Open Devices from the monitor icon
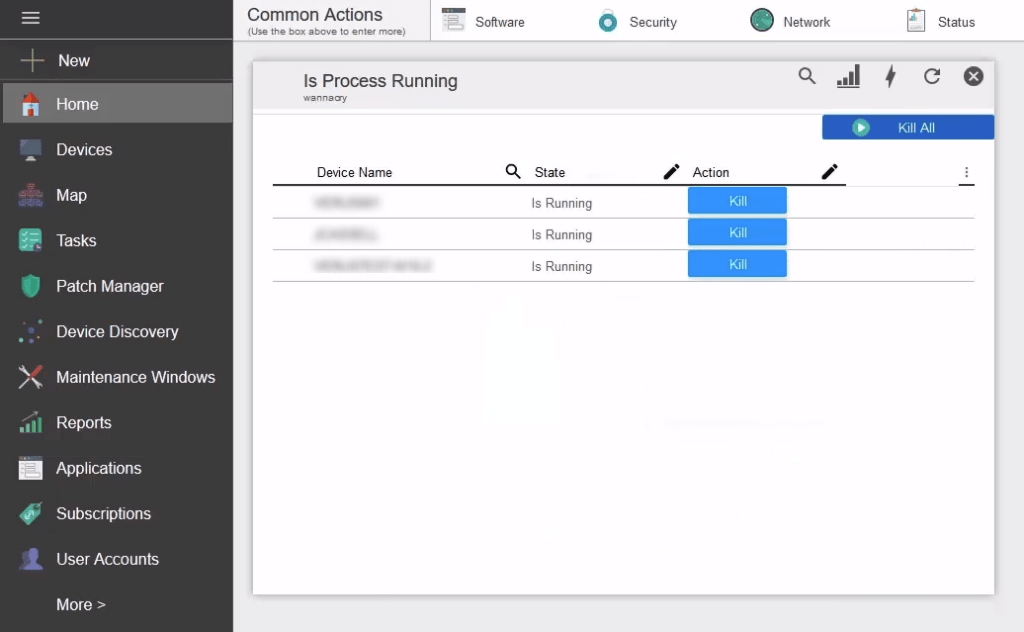The height and width of the screenshot is (632, 1024). [x=30, y=150]
